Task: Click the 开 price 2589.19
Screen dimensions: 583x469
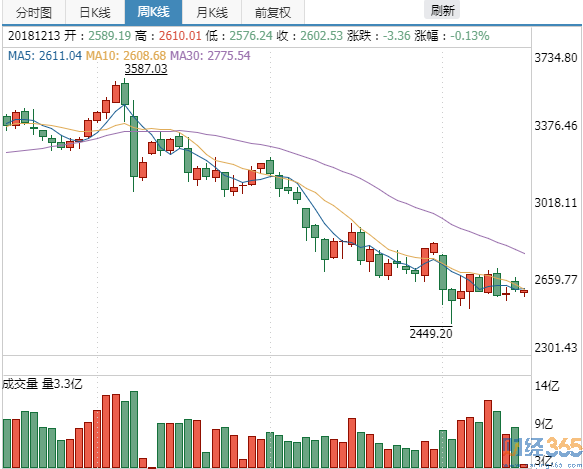Action: coord(110,36)
